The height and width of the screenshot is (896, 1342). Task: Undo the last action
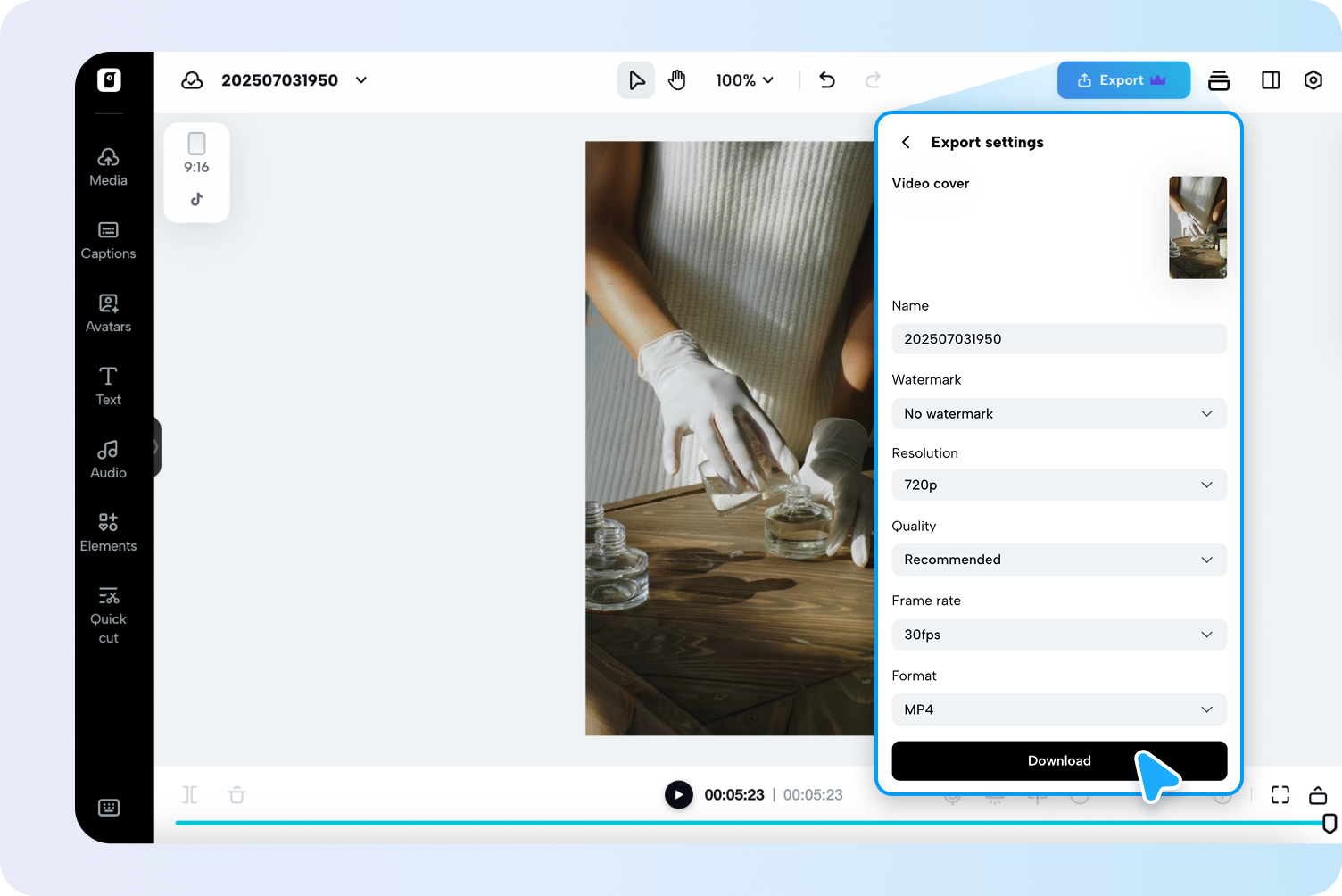pos(827,80)
